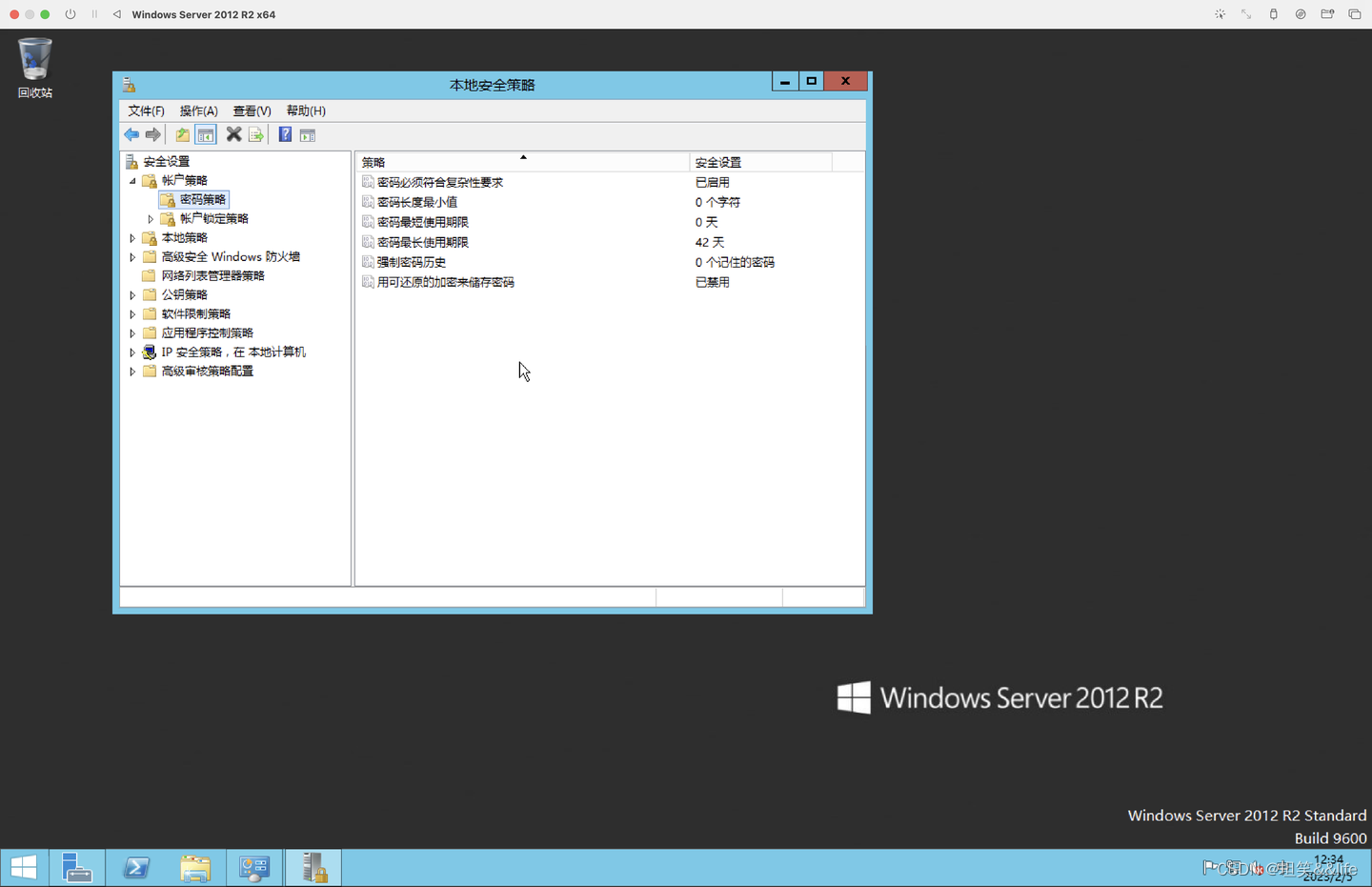The width and height of the screenshot is (1372, 887).
Task: Open help with the blue question mark icon
Action: pos(285,135)
